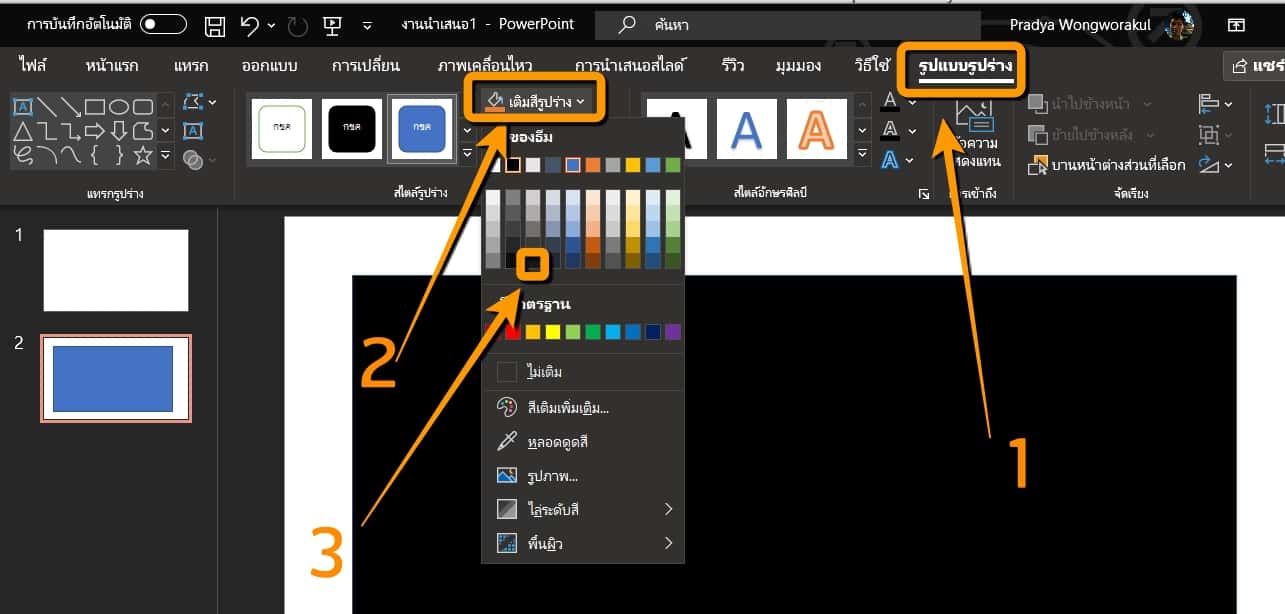
Task: Open the Undo history dropdown arrow
Action: [271, 25]
